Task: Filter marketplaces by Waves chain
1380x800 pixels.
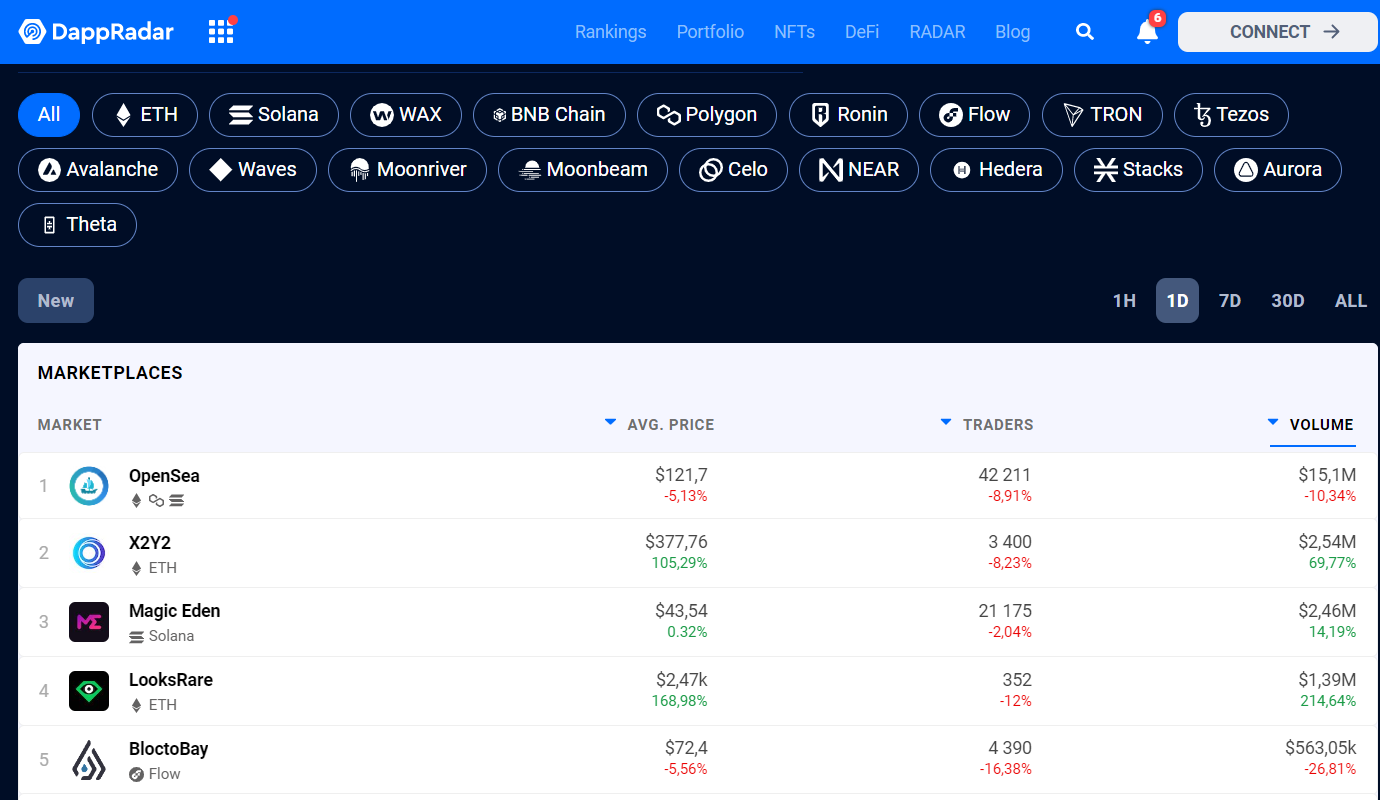Action: (x=253, y=169)
